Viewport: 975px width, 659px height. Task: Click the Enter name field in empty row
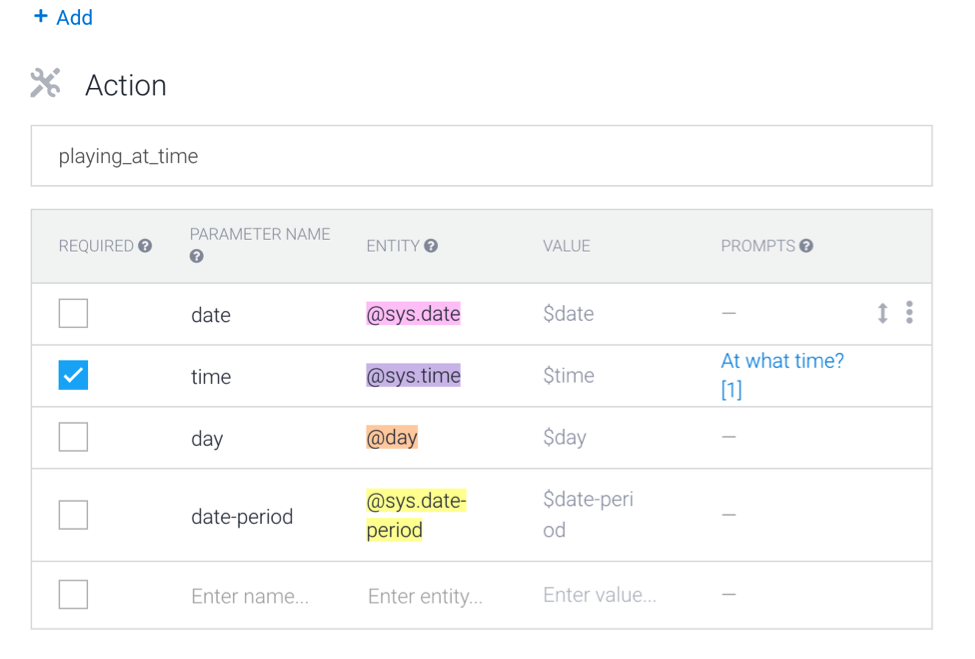point(250,596)
